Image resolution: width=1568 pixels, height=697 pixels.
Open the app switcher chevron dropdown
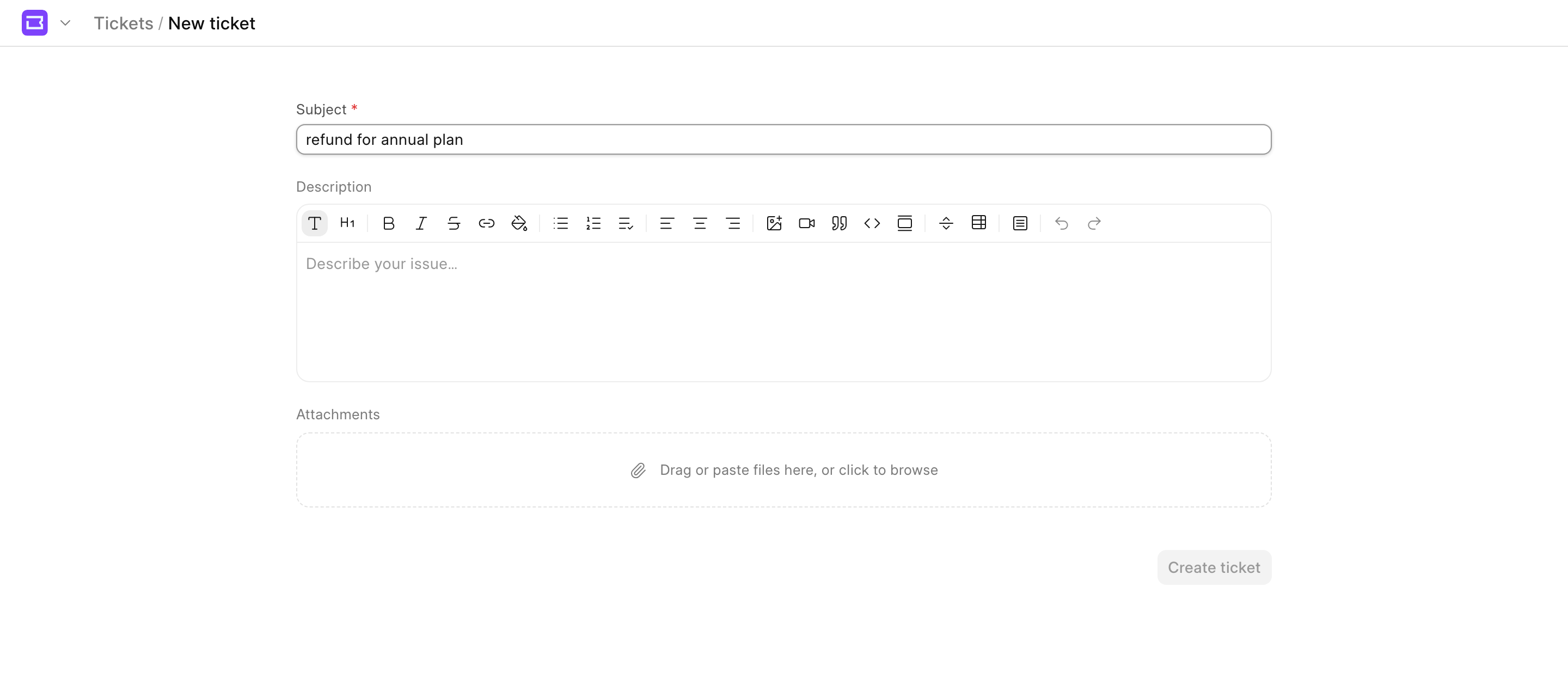pos(66,23)
